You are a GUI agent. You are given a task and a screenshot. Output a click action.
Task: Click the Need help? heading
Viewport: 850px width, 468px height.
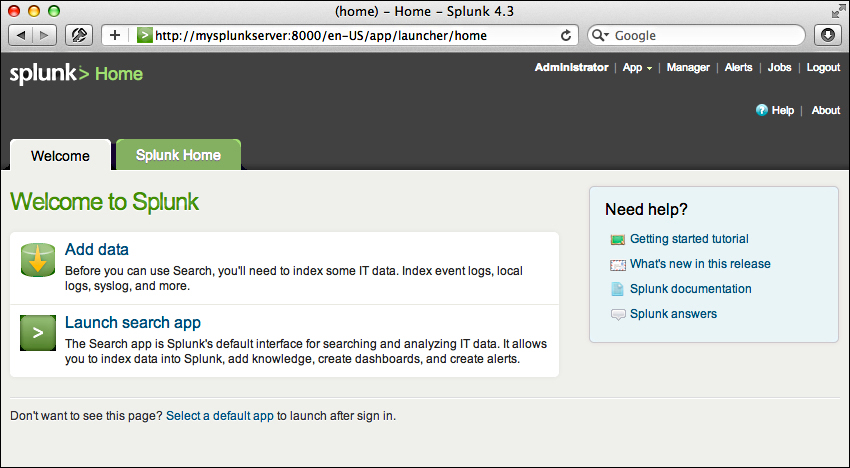[646, 209]
